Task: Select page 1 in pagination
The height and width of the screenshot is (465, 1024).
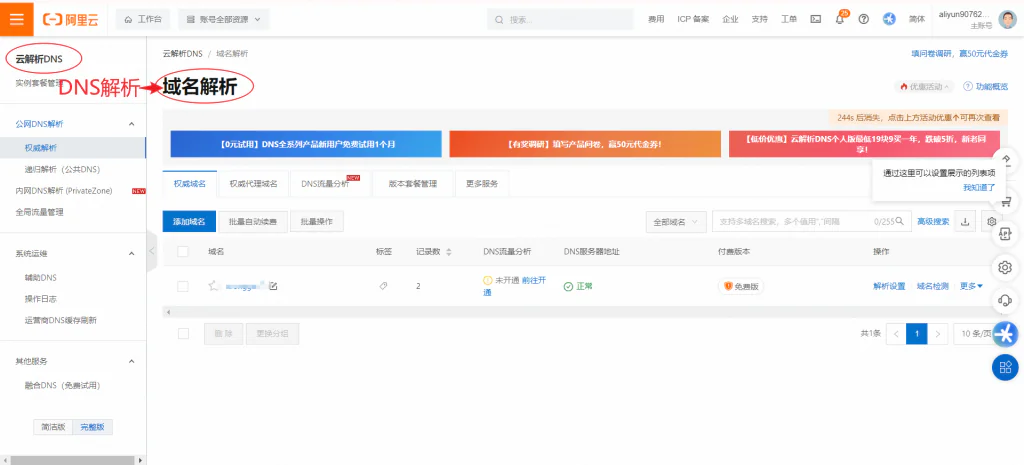Action: pyautogui.click(x=917, y=334)
